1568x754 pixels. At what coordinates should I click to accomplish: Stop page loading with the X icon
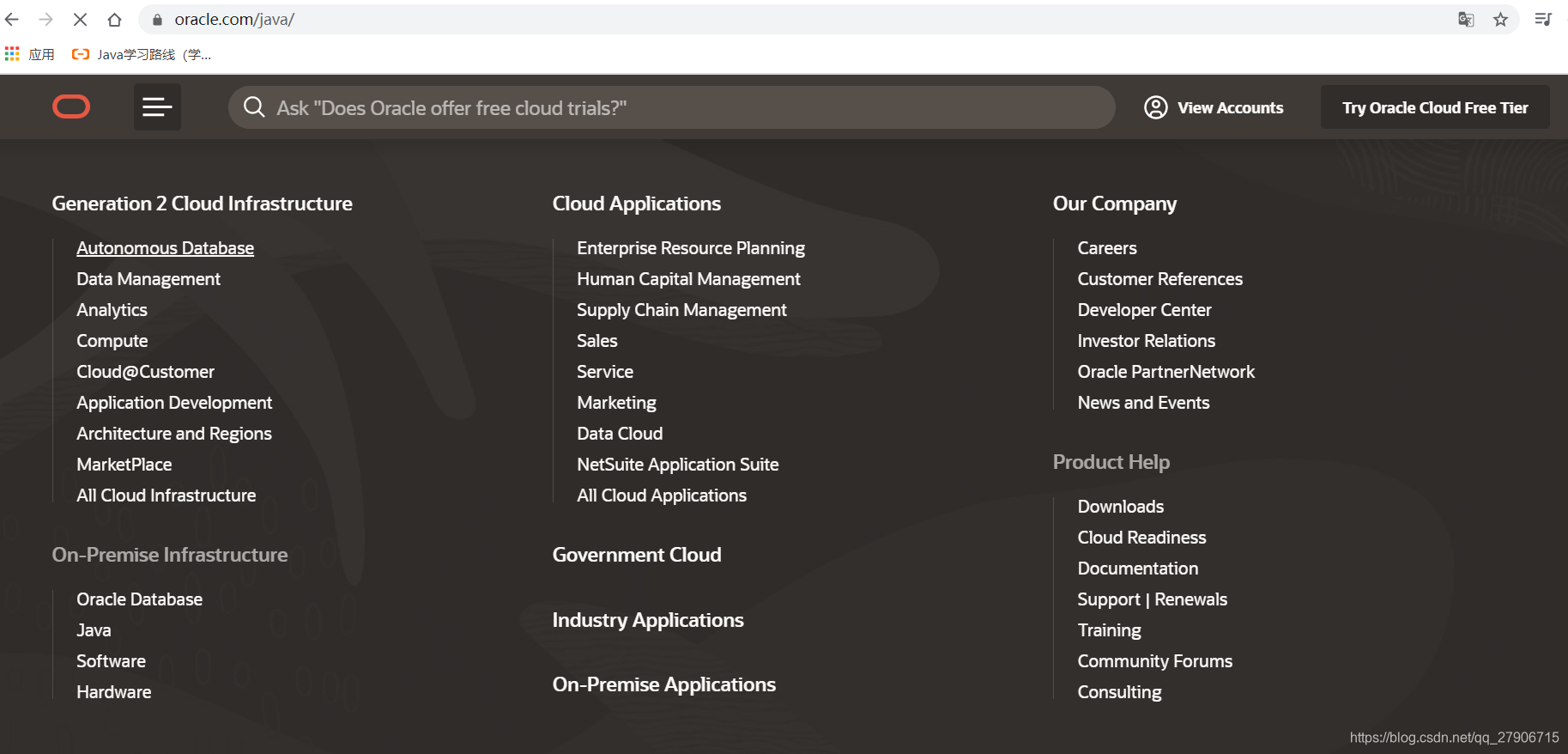pyautogui.click(x=80, y=19)
